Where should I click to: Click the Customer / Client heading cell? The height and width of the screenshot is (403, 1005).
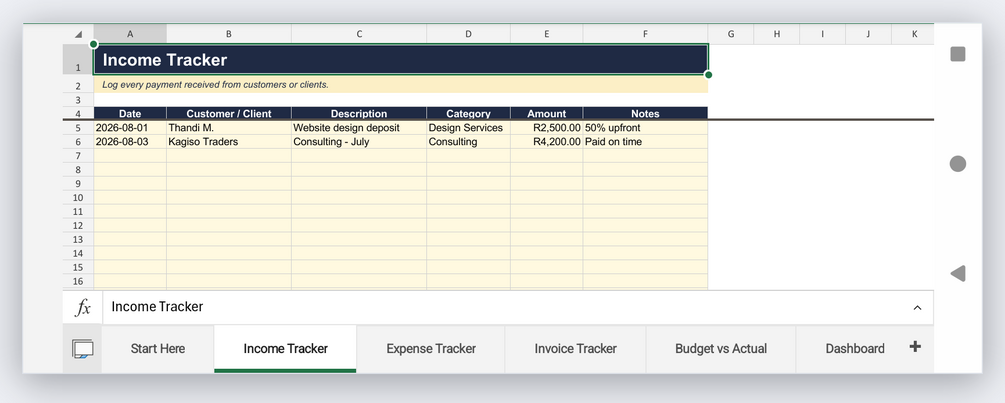tap(229, 113)
